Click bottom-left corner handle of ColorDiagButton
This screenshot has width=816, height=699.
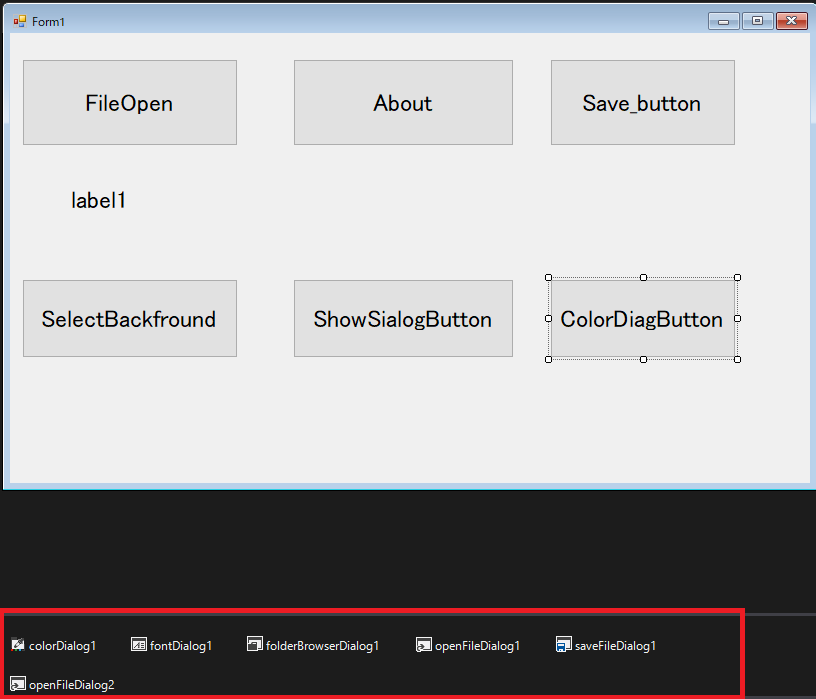coord(548,360)
